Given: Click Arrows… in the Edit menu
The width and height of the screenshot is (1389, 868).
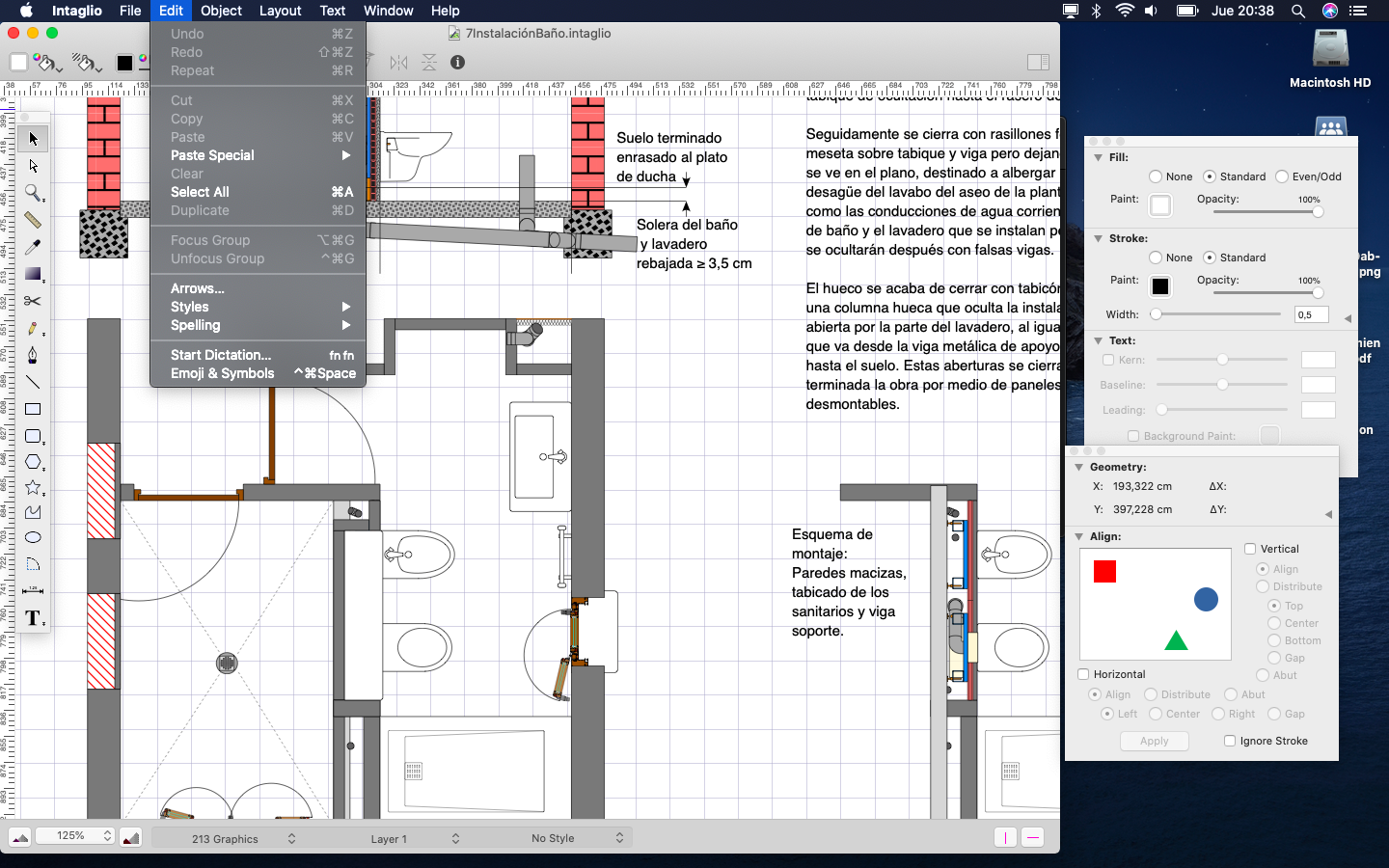Looking at the screenshot, I should coord(198,288).
